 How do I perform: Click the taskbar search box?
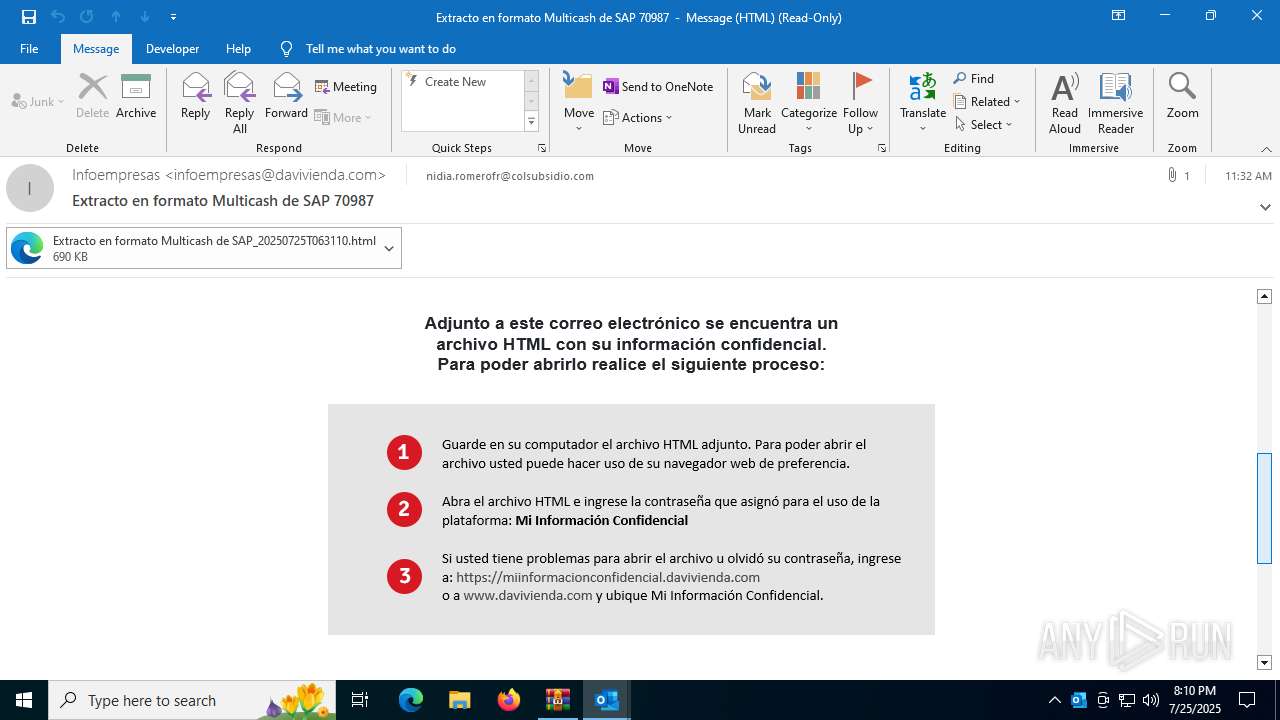tap(192, 700)
